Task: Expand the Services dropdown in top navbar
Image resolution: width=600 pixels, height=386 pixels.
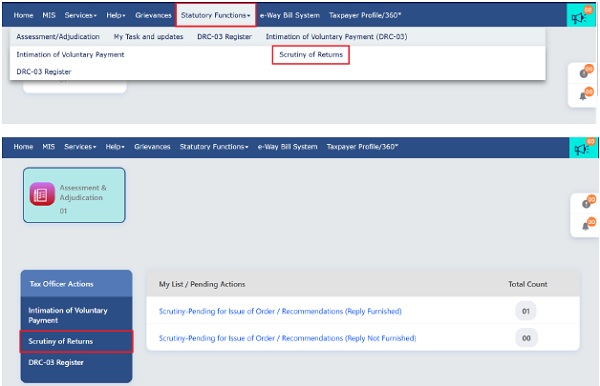Action: pyautogui.click(x=80, y=15)
